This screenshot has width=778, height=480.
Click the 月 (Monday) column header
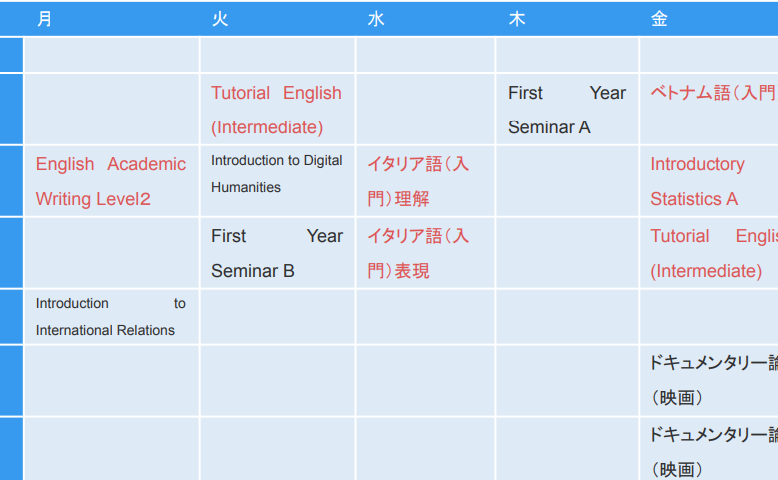pos(44,19)
